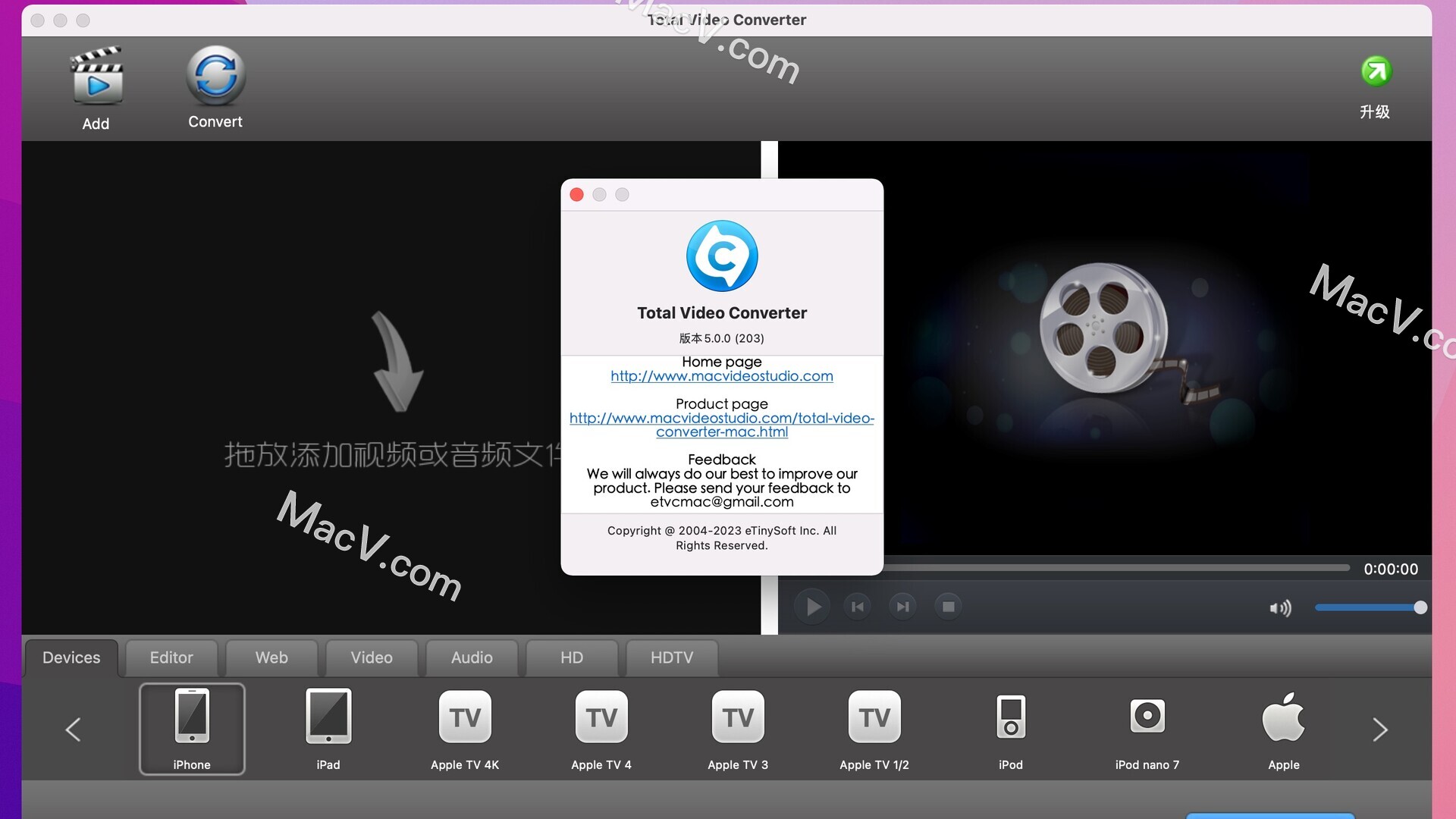Open the home page link

722,375
